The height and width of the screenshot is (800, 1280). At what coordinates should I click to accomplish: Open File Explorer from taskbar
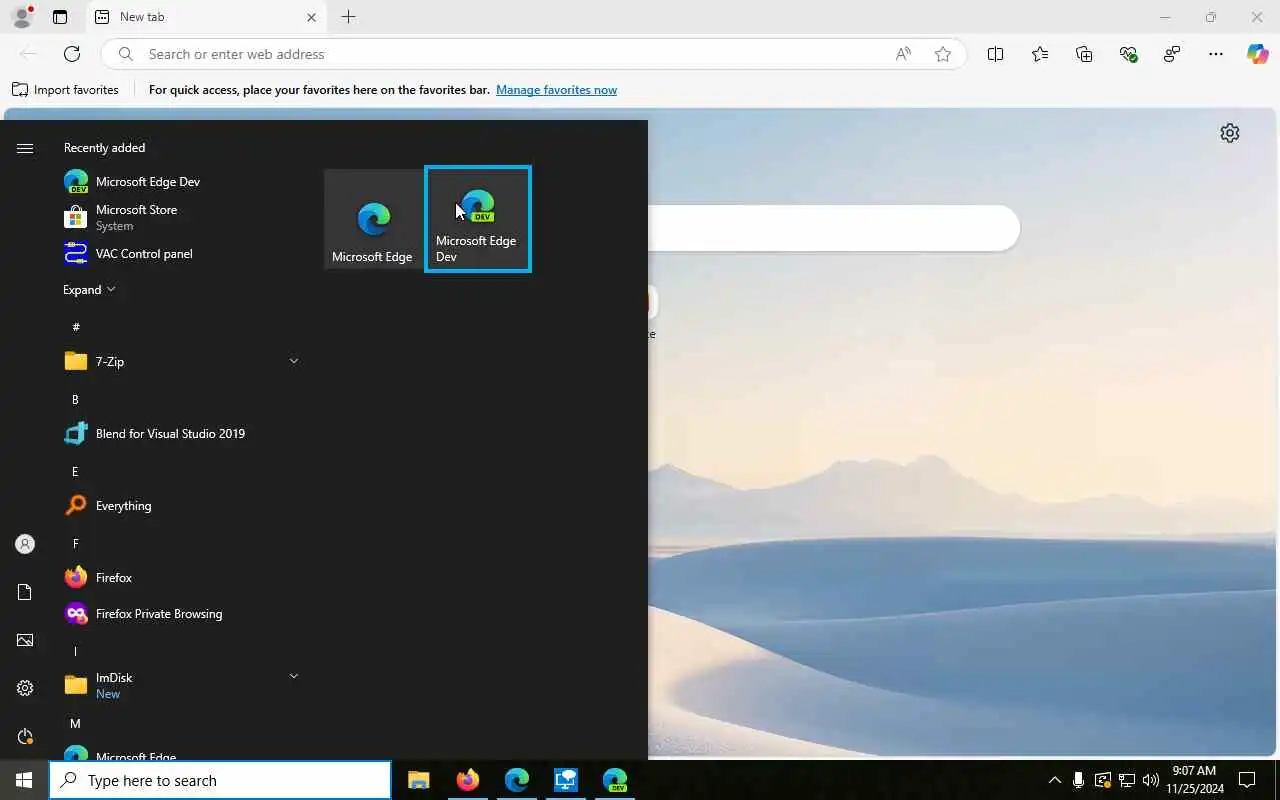pos(419,780)
